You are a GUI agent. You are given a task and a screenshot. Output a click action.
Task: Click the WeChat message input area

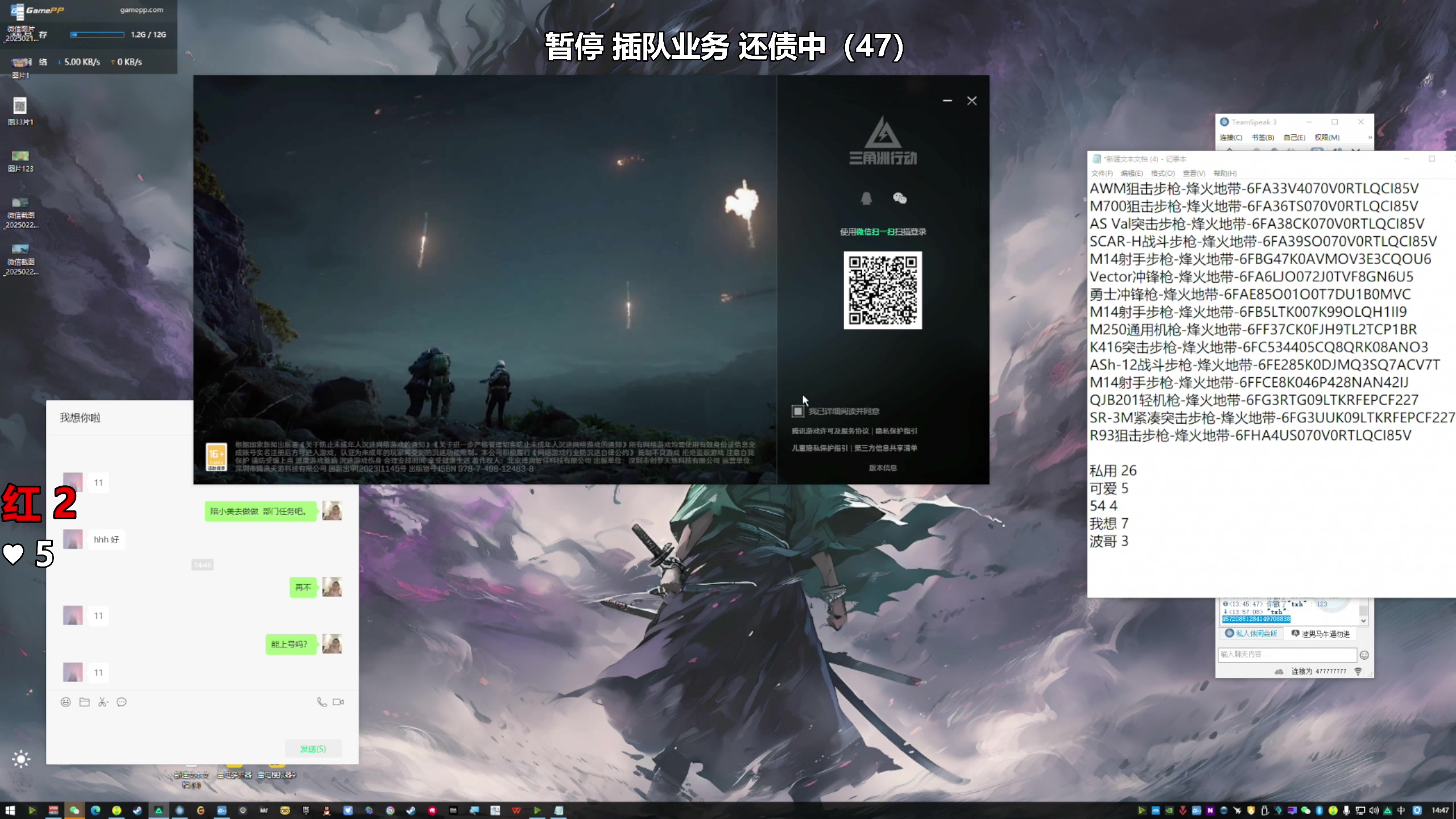click(202, 725)
